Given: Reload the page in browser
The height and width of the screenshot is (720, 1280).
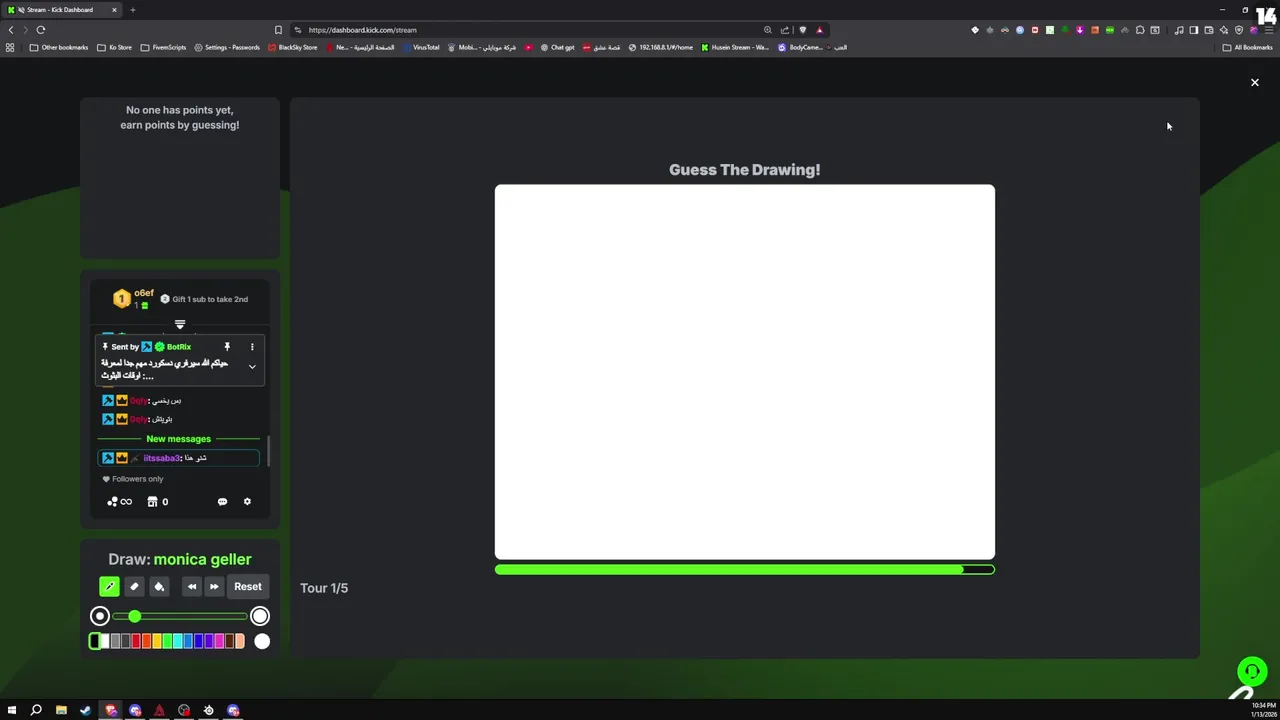Looking at the screenshot, I should (x=41, y=30).
